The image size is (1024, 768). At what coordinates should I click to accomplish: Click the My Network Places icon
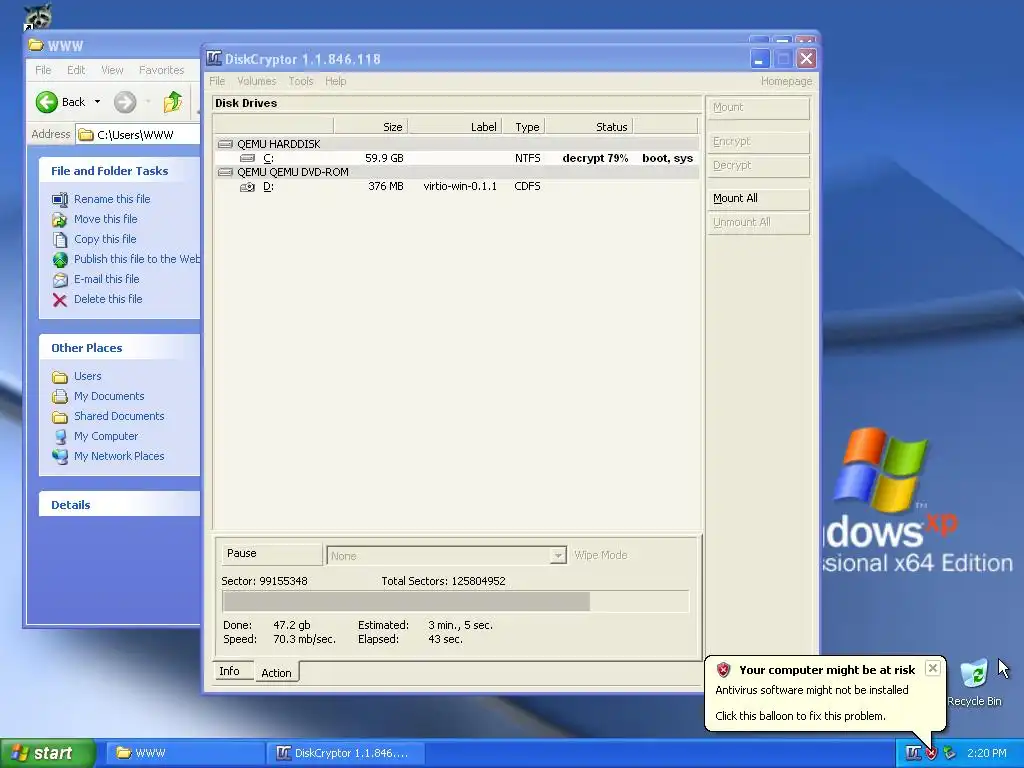click(x=60, y=456)
